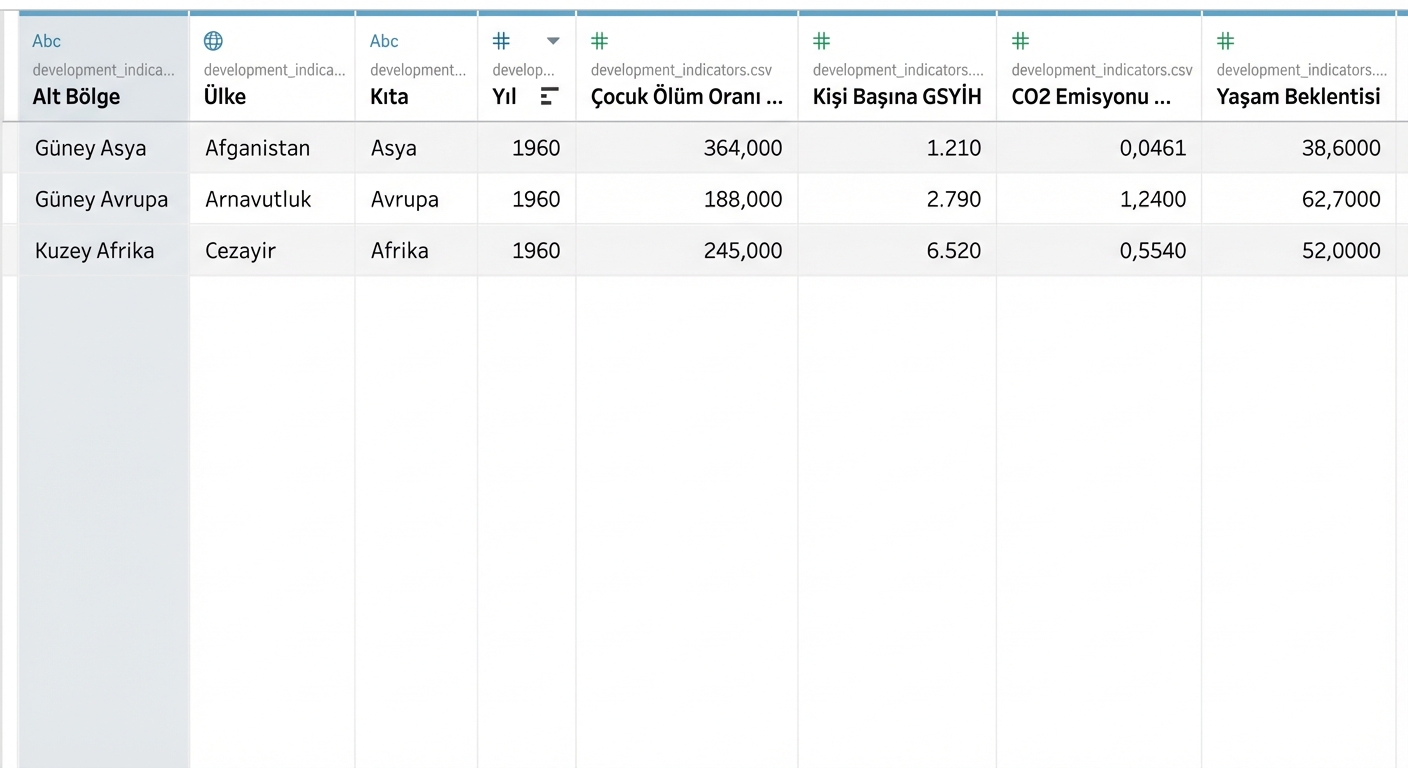
Task: Click the Afganistan cell in the Ülke column
Action: (x=257, y=148)
